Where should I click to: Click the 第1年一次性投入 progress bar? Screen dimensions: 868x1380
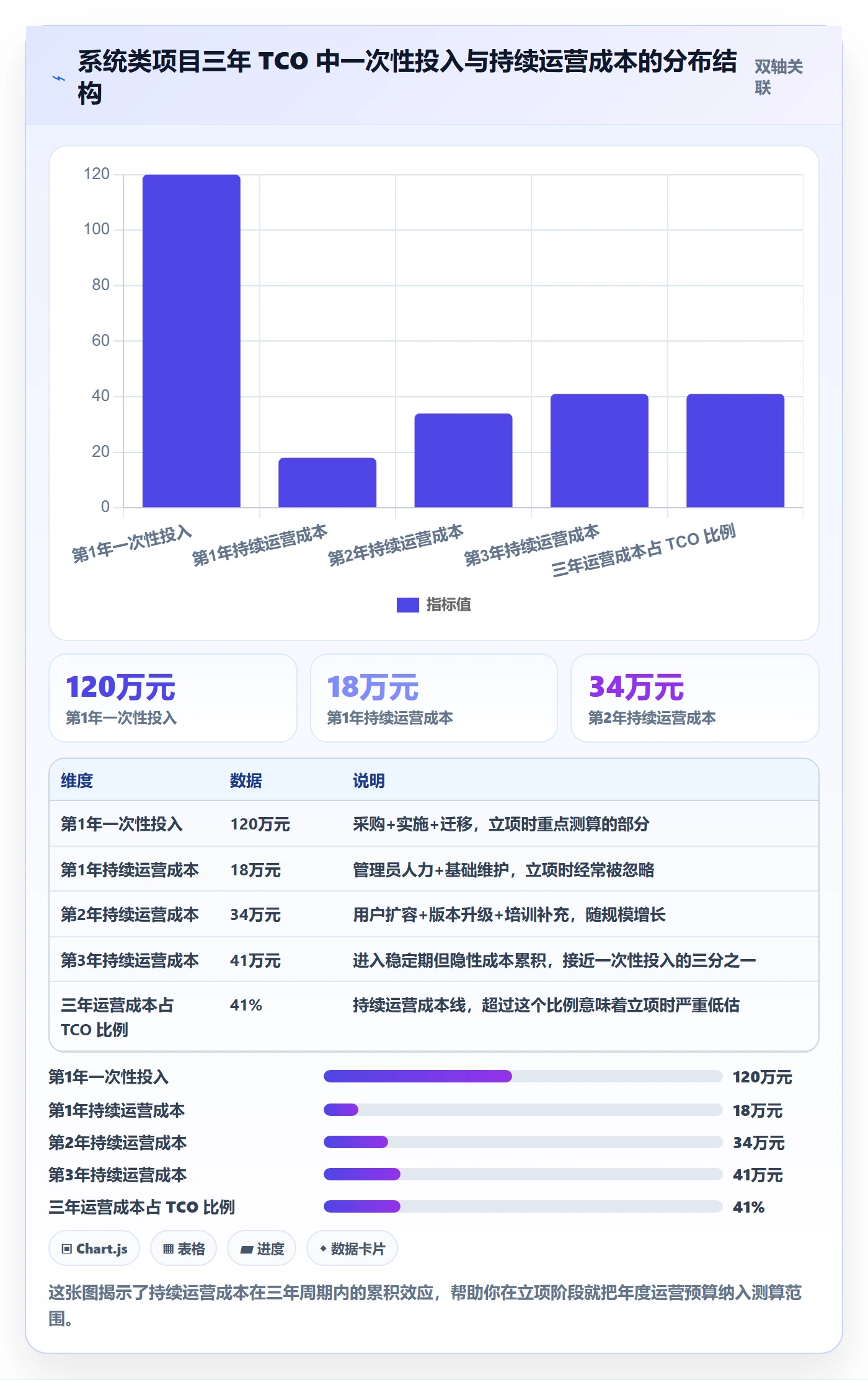click(523, 1076)
